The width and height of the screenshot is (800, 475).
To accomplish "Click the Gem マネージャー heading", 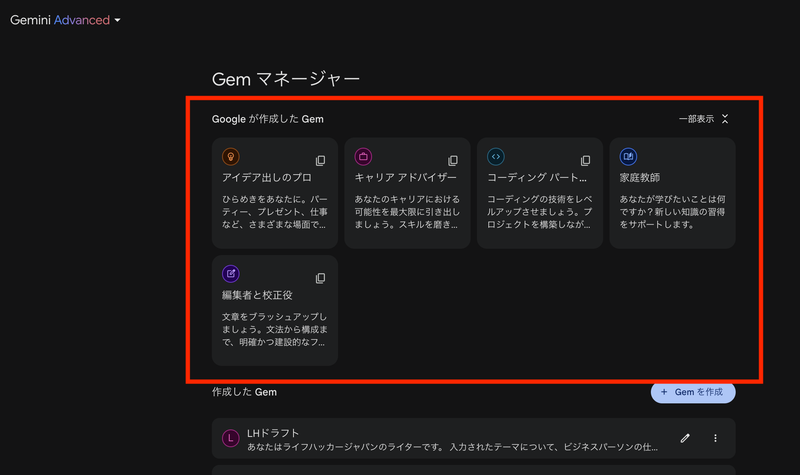I will point(286,79).
